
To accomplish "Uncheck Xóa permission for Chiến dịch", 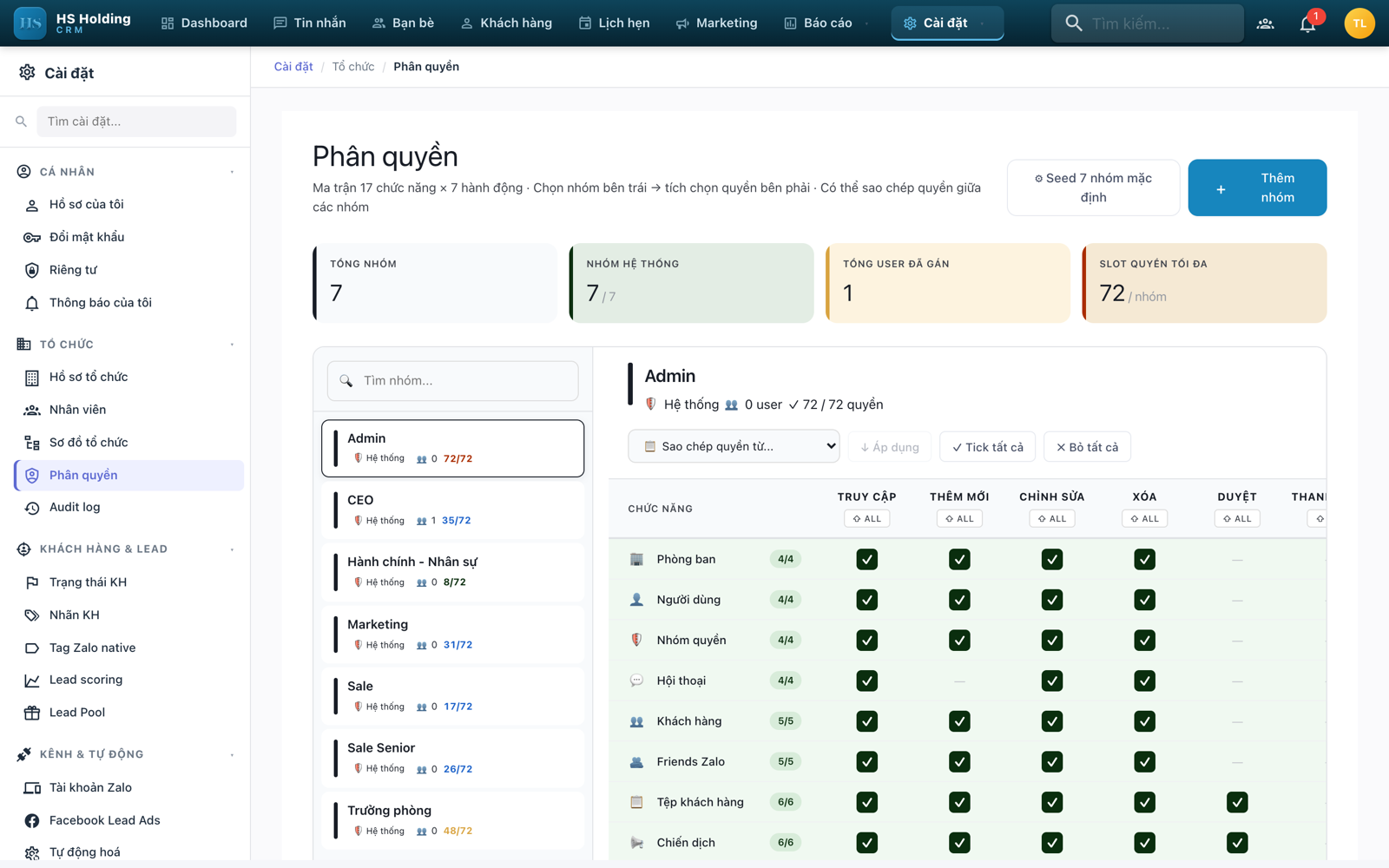I will pos(1144,843).
